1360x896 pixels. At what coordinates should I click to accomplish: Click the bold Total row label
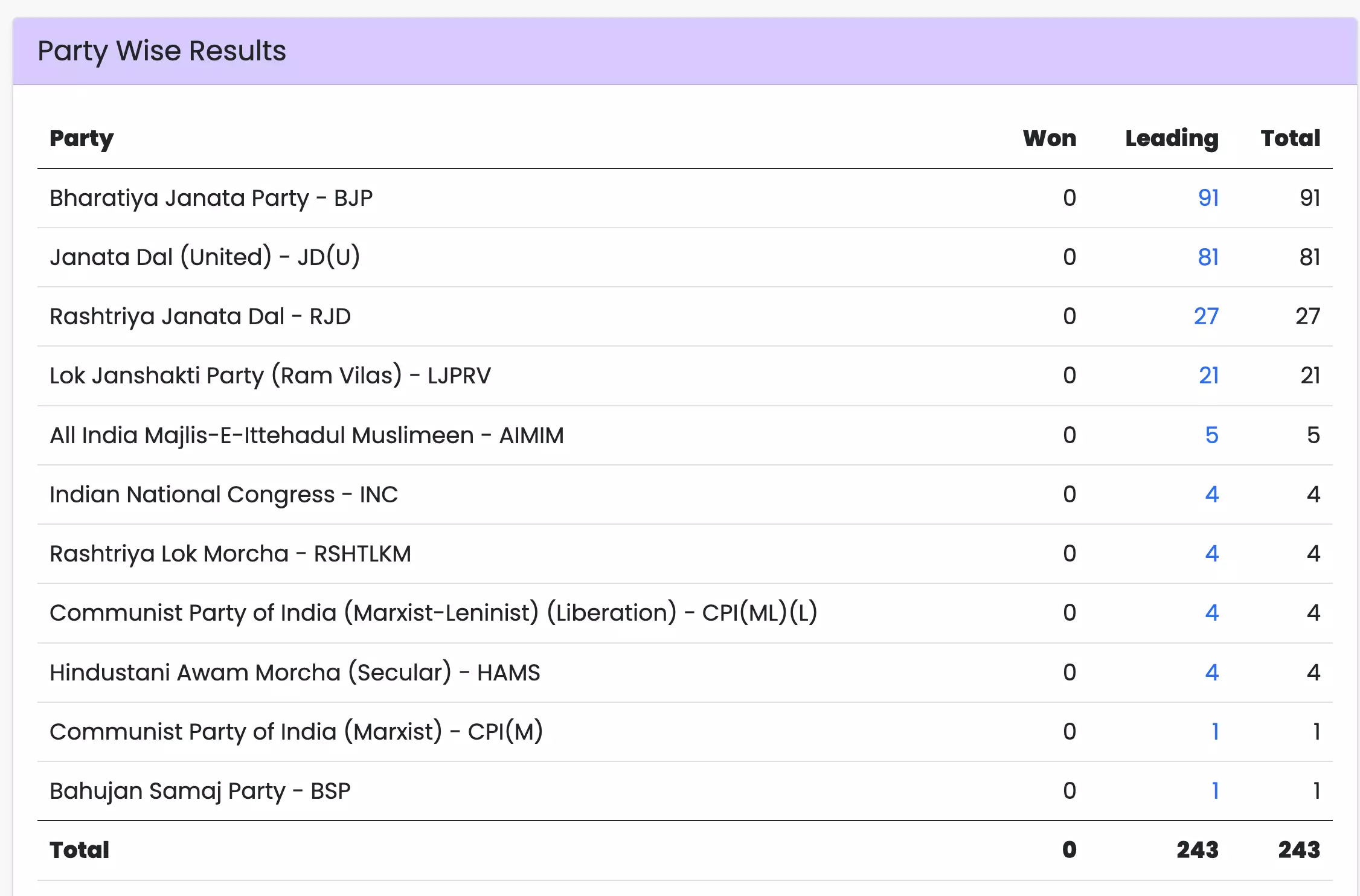[x=79, y=850]
